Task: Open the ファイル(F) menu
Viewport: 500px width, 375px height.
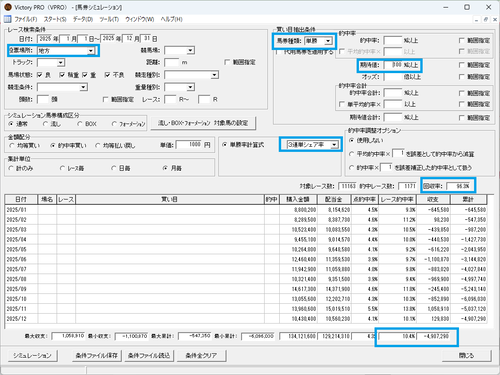Action: pos(26,19)
